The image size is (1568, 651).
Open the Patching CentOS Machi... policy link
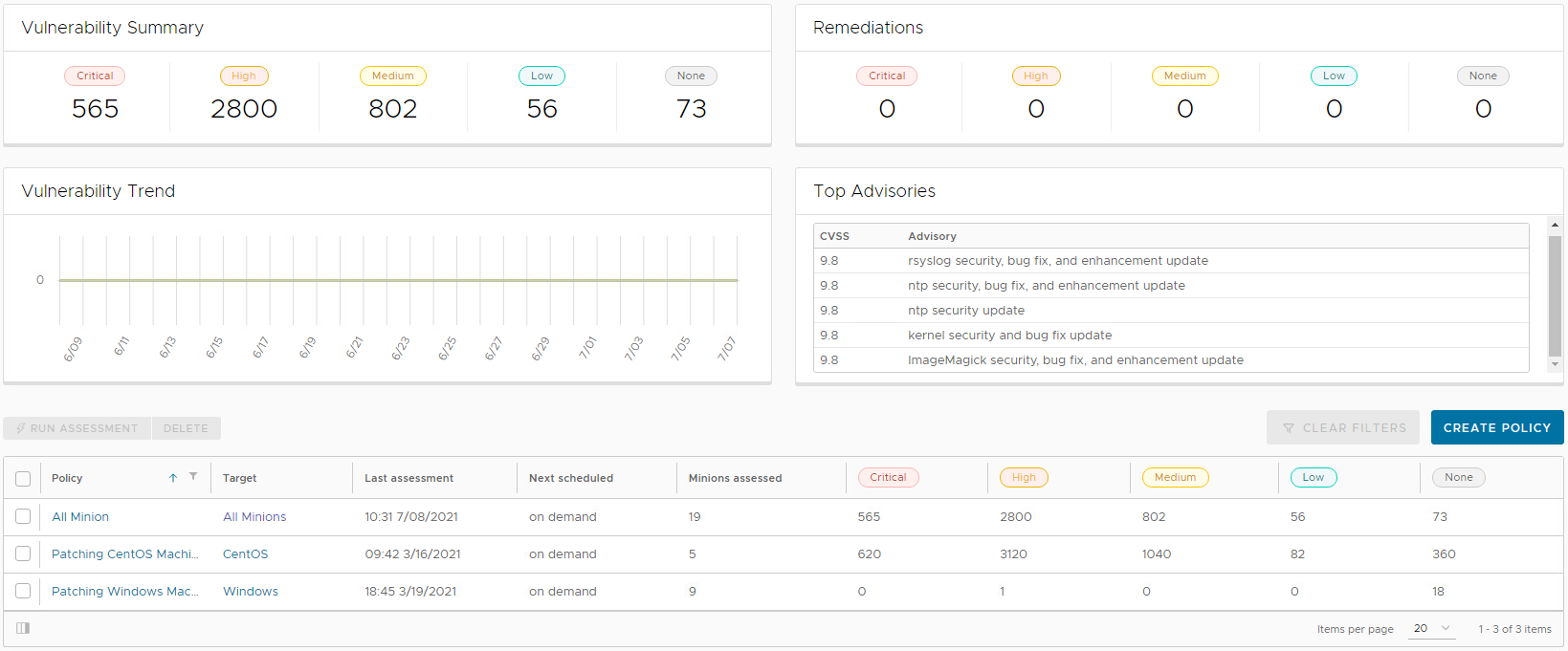tap(125, 553)
